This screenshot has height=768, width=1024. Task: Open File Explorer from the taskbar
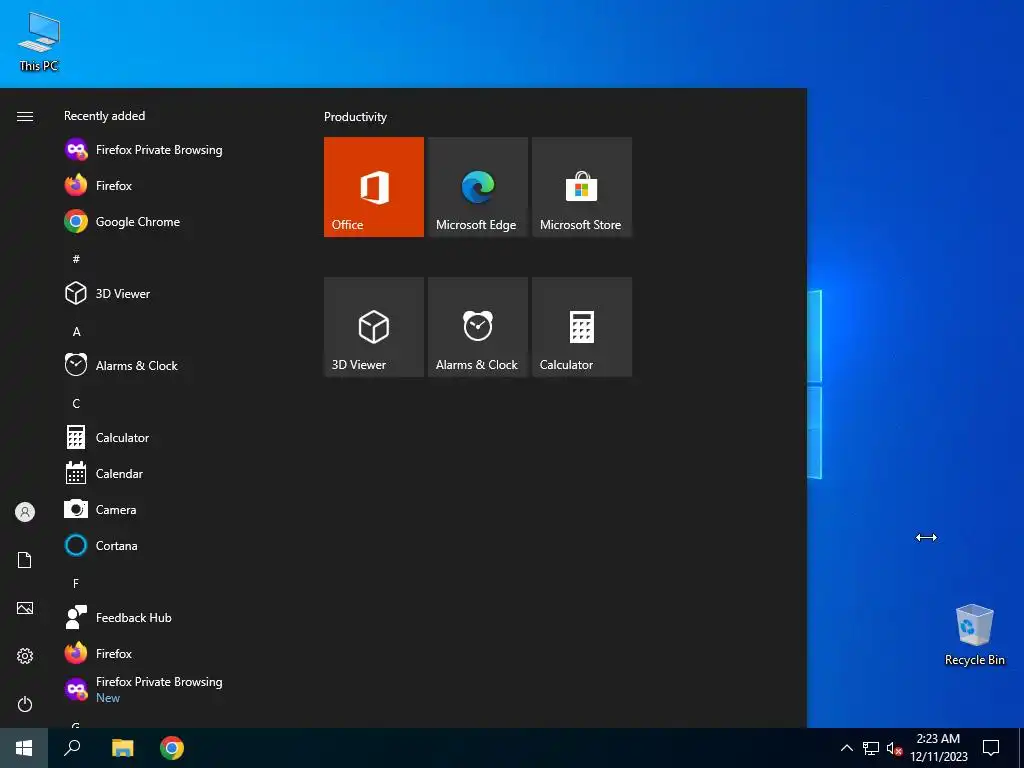point(122,748)
